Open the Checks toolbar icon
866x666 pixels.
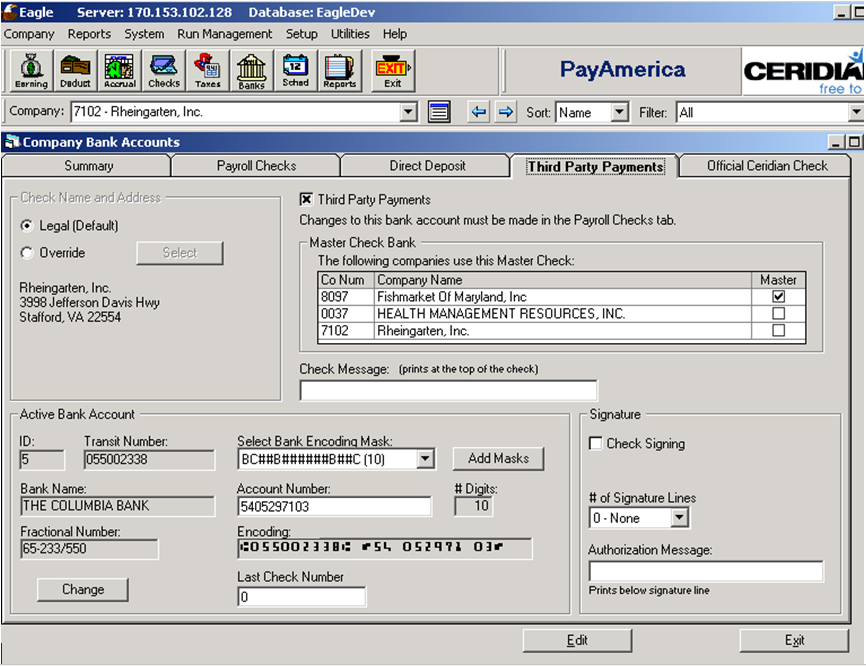[x=163, y=71]
